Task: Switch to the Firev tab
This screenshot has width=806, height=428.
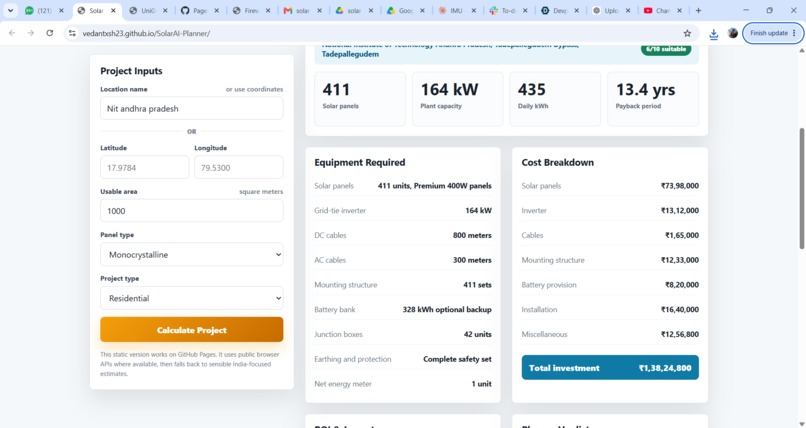Action: 251,10
